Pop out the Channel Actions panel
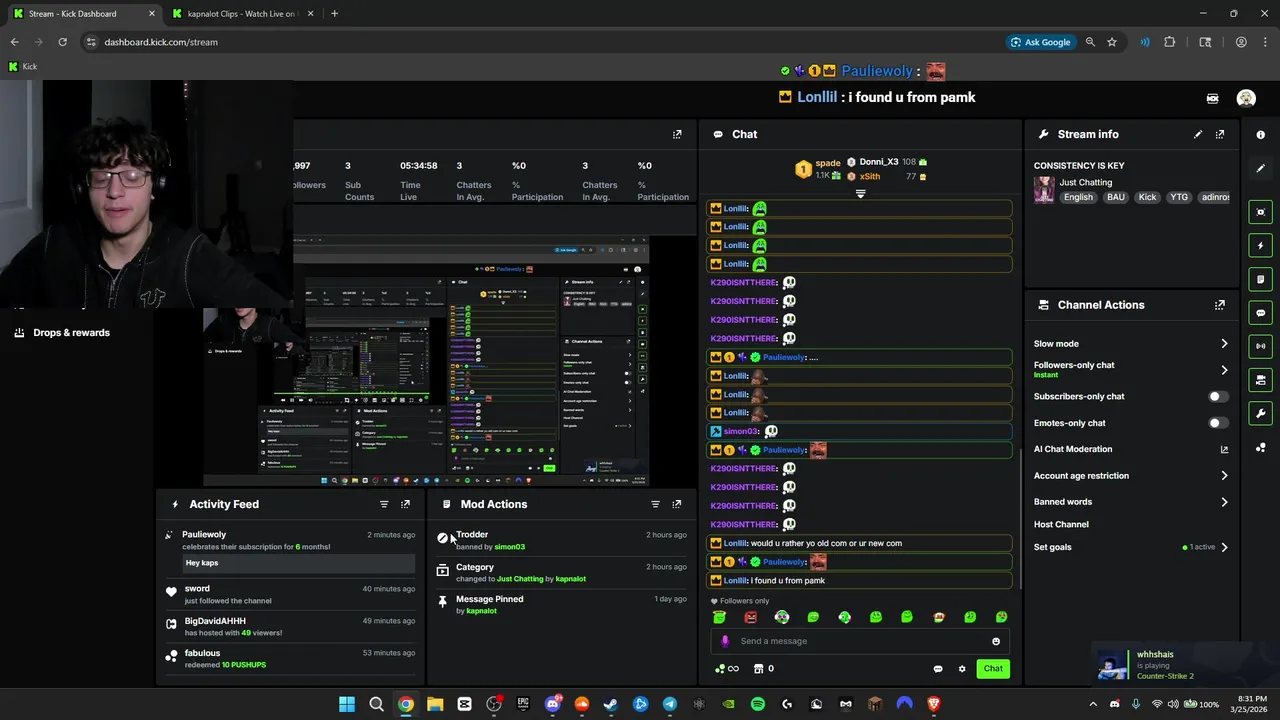This screenshot has height=720, width=1280. (x=1220, y=305)
